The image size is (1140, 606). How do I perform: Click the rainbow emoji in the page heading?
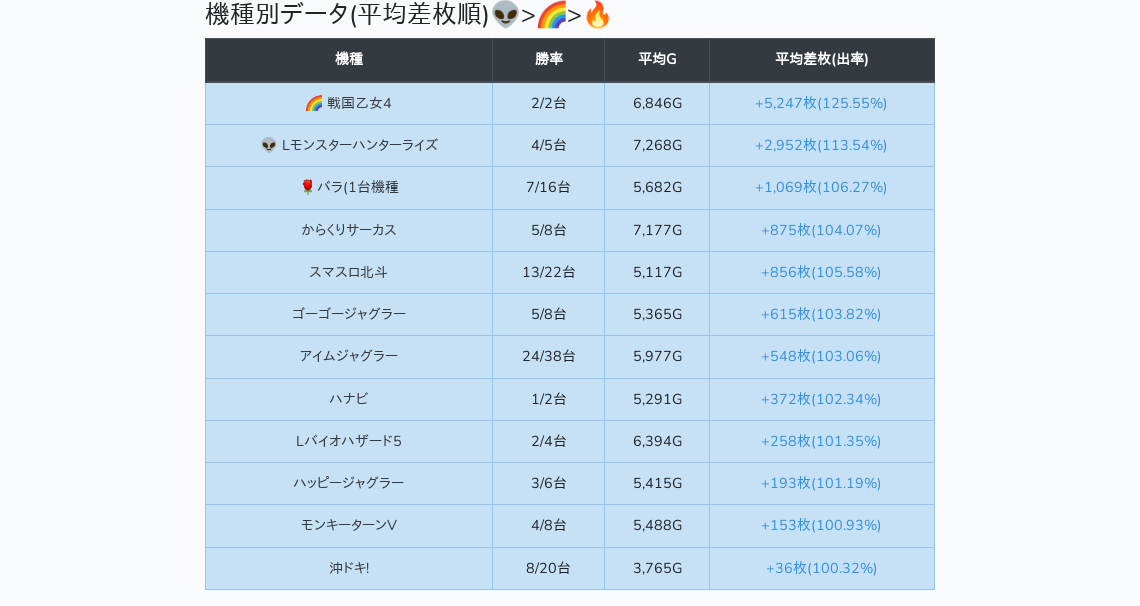click(x=551, y=15)
